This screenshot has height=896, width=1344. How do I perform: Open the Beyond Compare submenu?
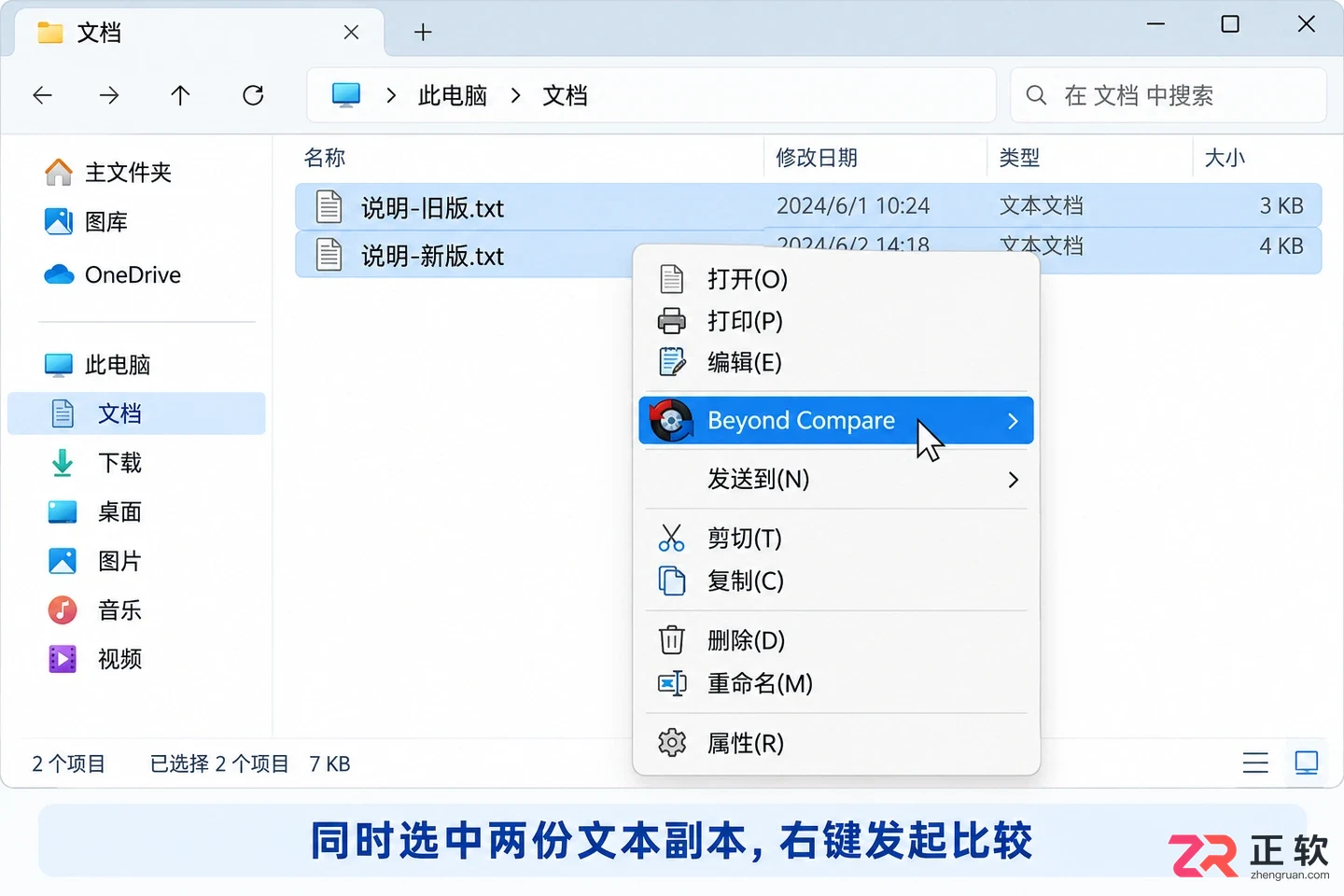pos(836,421)
